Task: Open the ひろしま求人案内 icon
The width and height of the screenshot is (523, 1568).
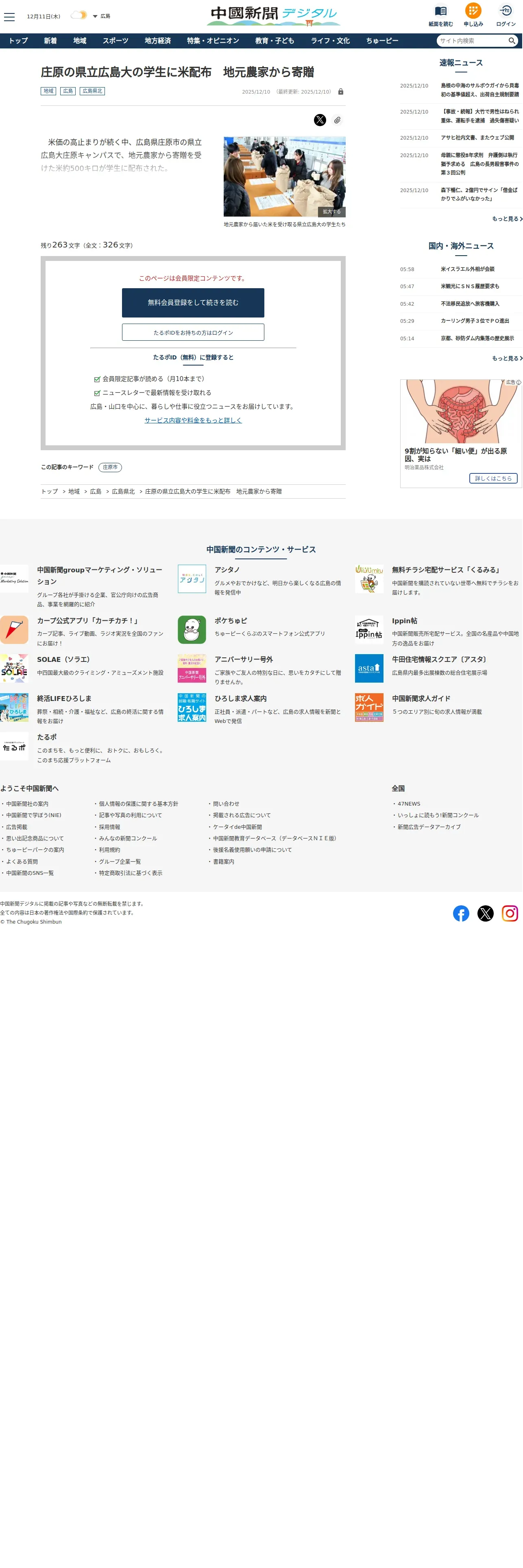Action: pyautogui.click(x=192, y=708)
